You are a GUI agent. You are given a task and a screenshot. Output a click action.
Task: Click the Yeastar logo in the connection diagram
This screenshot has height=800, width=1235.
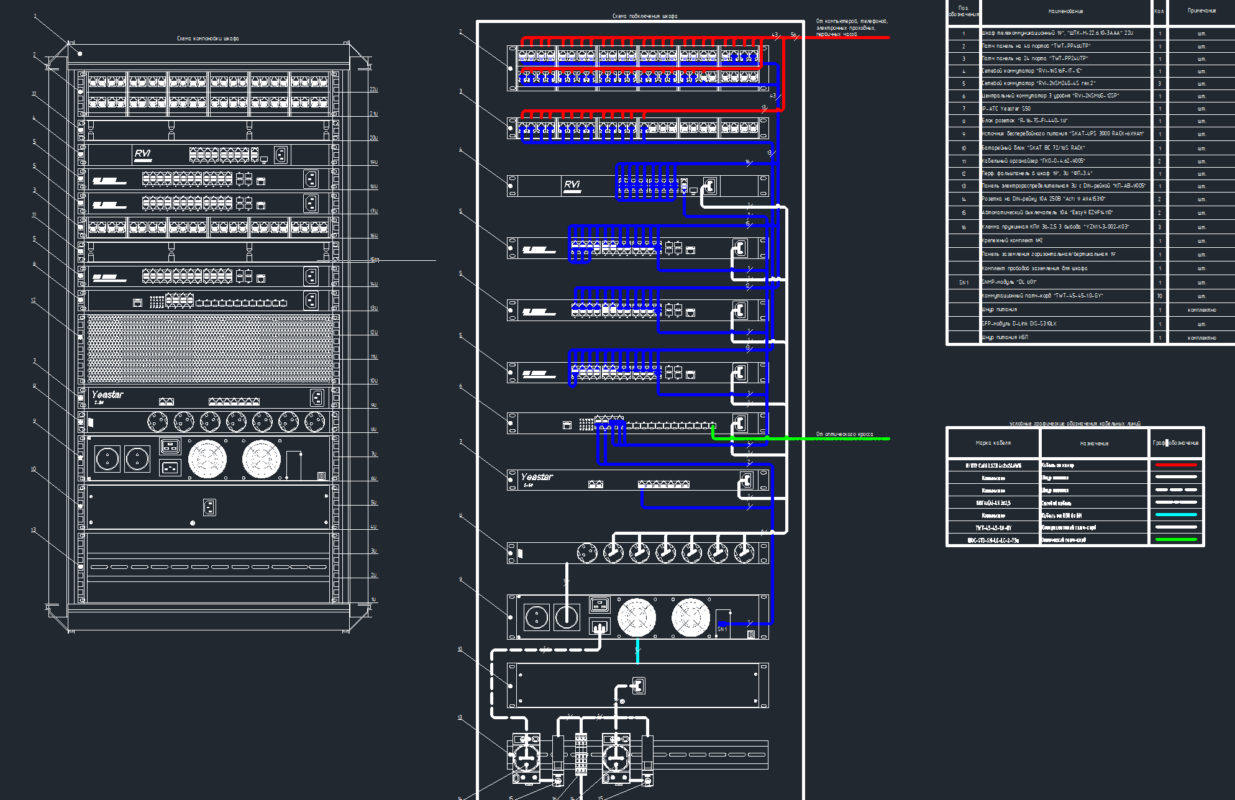[x=544, y=479]
